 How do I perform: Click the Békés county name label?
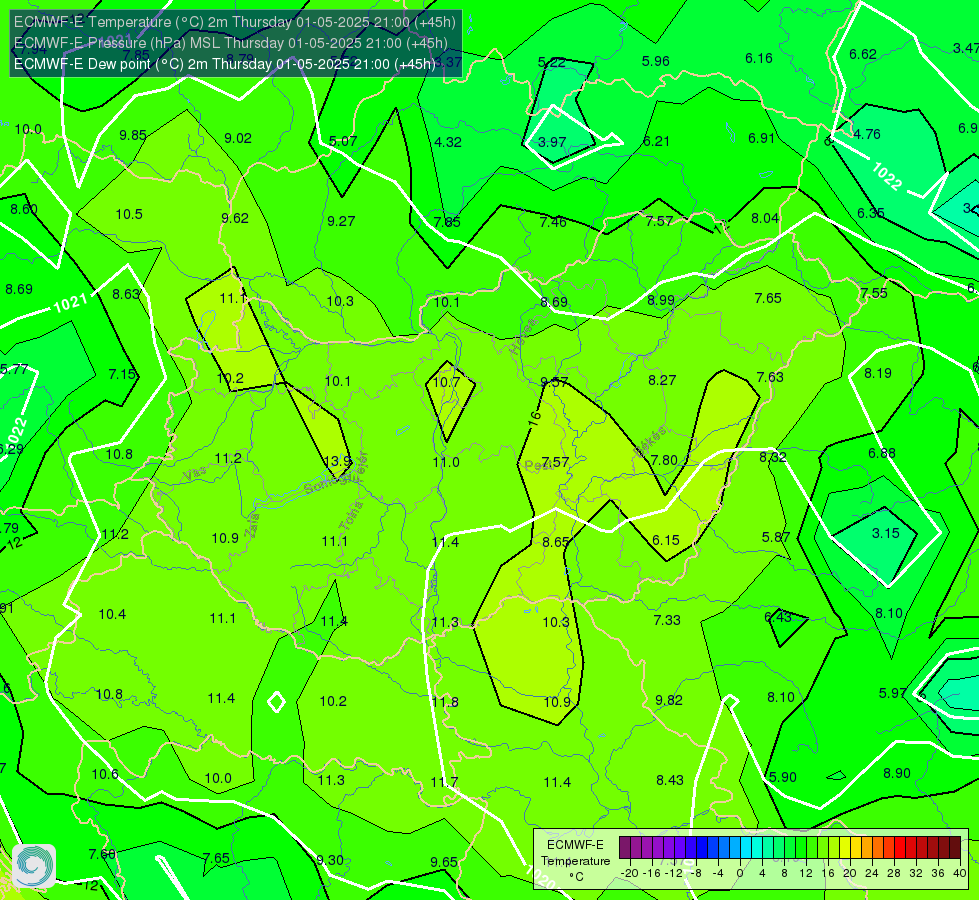pyautogui.click(x=650, y=440)
